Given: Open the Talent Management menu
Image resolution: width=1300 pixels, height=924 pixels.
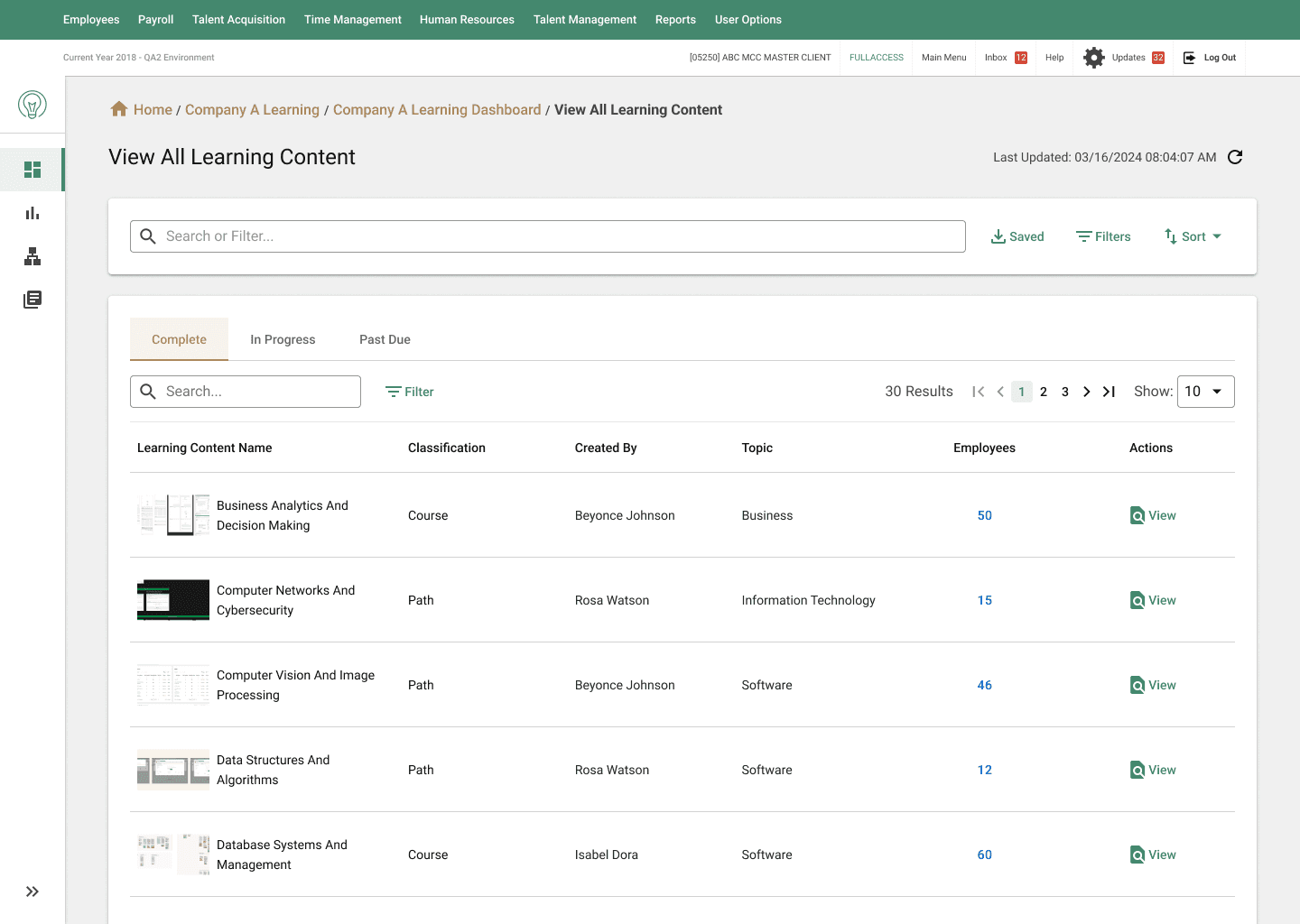Looking at the screenshot, I should (x=585, y=20).
